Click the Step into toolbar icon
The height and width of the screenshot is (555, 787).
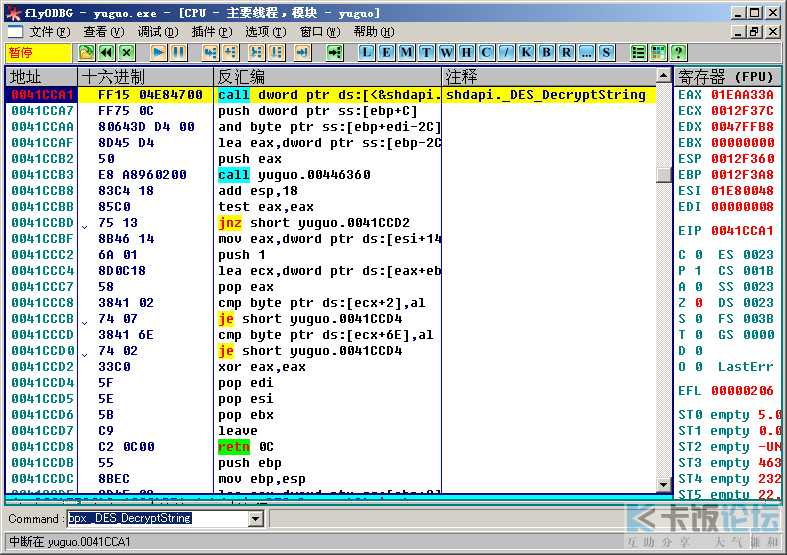click(x=210, y=52)
